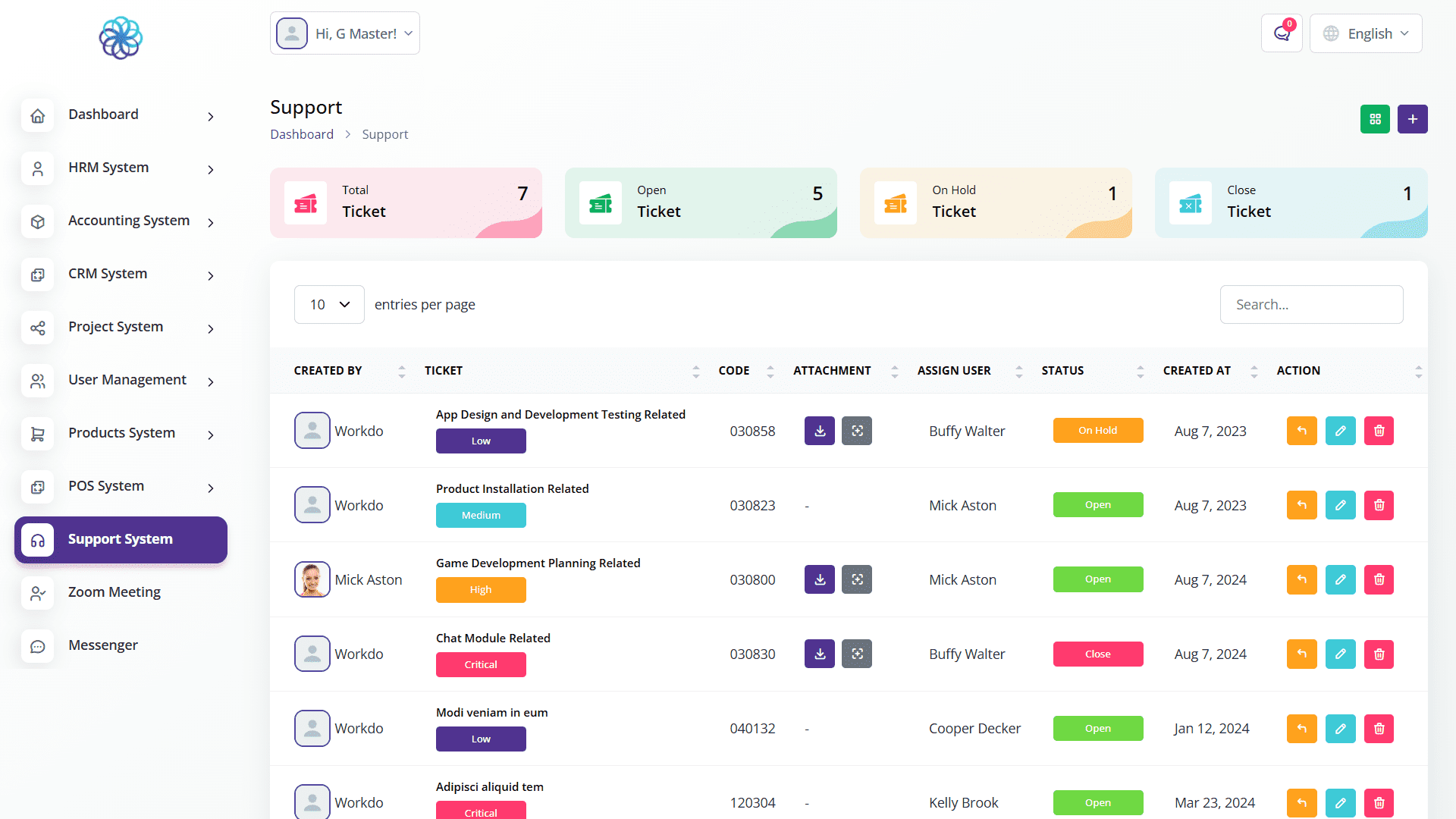Open the English language dropdown
The height and width of the screenshot is (819, 1456).
click(1366, 33)
